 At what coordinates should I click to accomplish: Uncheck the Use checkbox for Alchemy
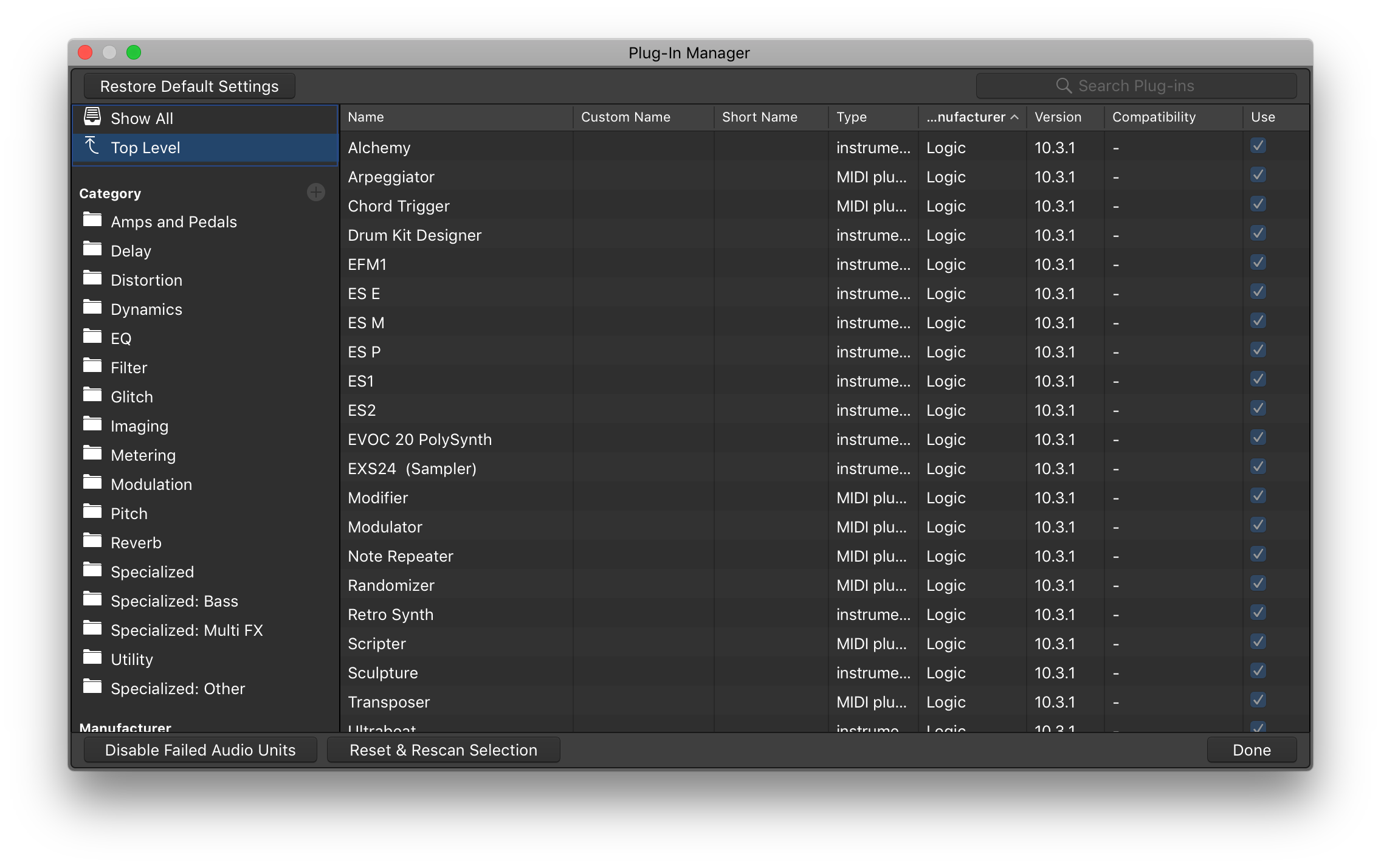(x=1258, y=145)
